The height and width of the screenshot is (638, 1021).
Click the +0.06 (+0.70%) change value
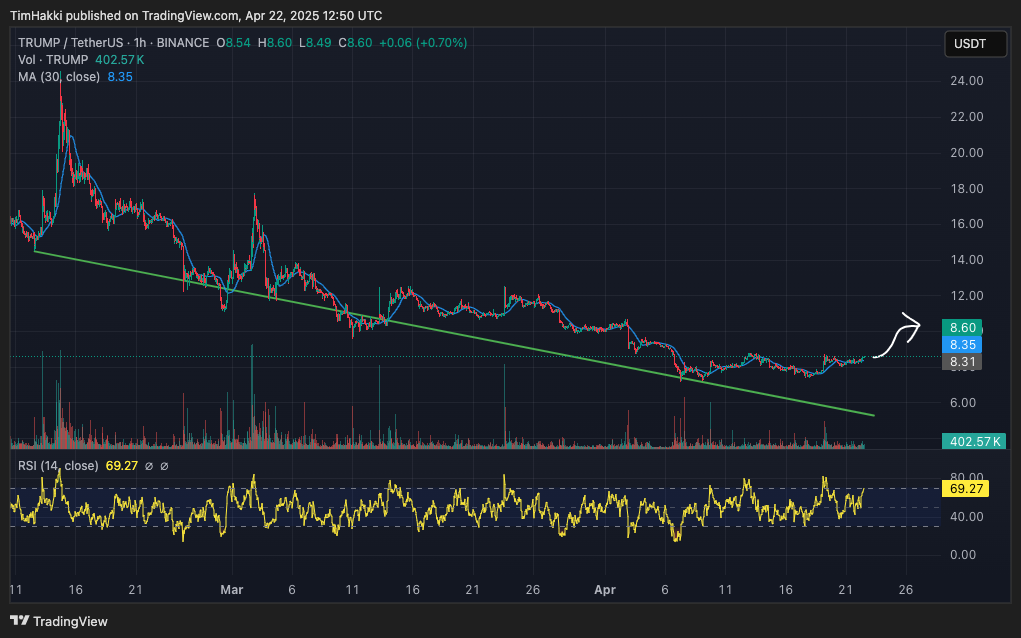click(423, 43)
